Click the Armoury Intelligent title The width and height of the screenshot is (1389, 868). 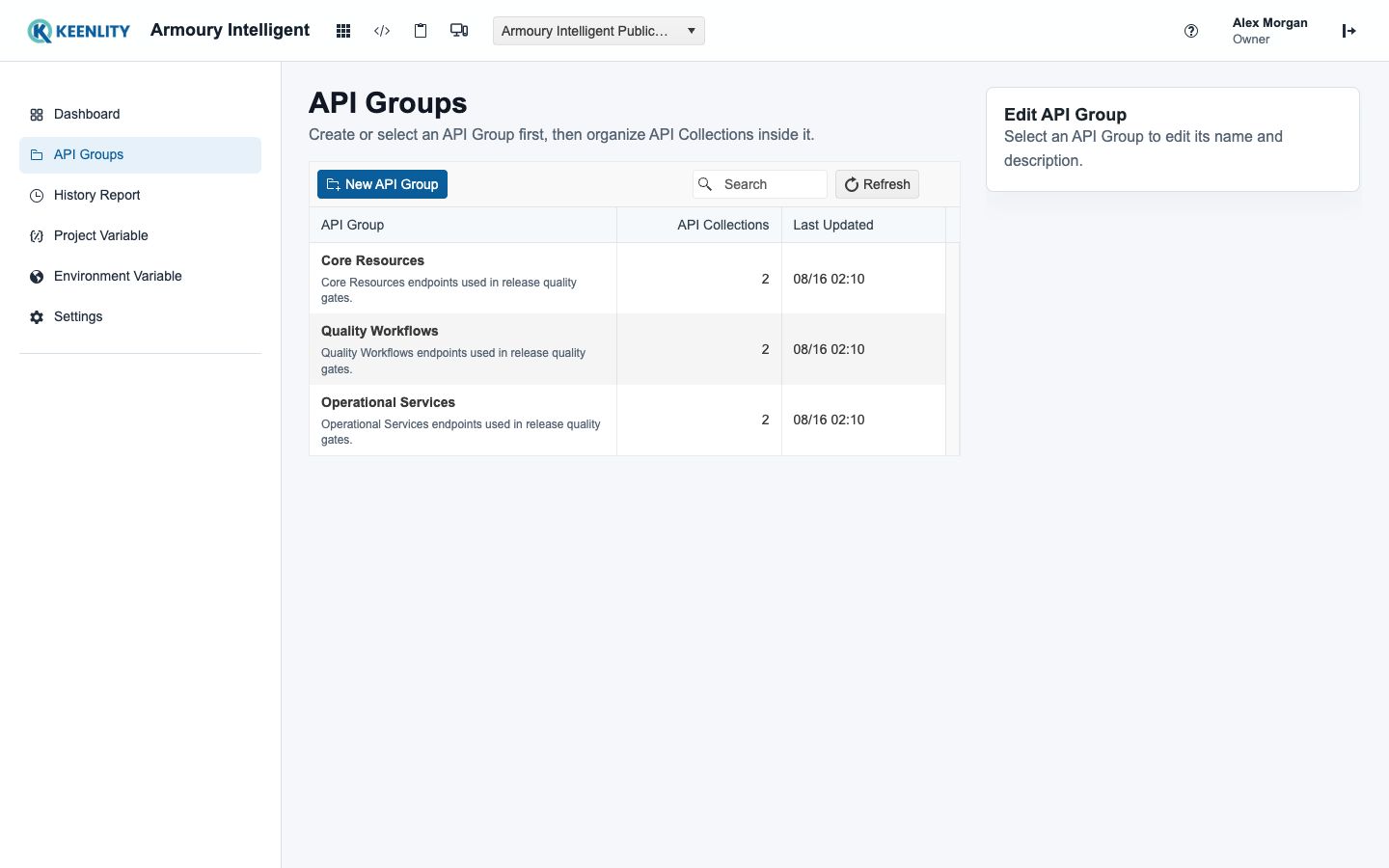coord(230,30)
